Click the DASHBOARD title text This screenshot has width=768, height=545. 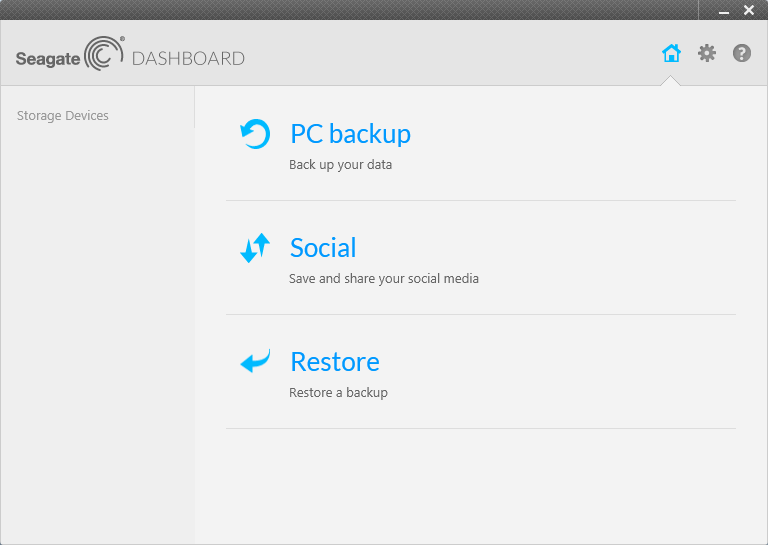coord(188,59)
